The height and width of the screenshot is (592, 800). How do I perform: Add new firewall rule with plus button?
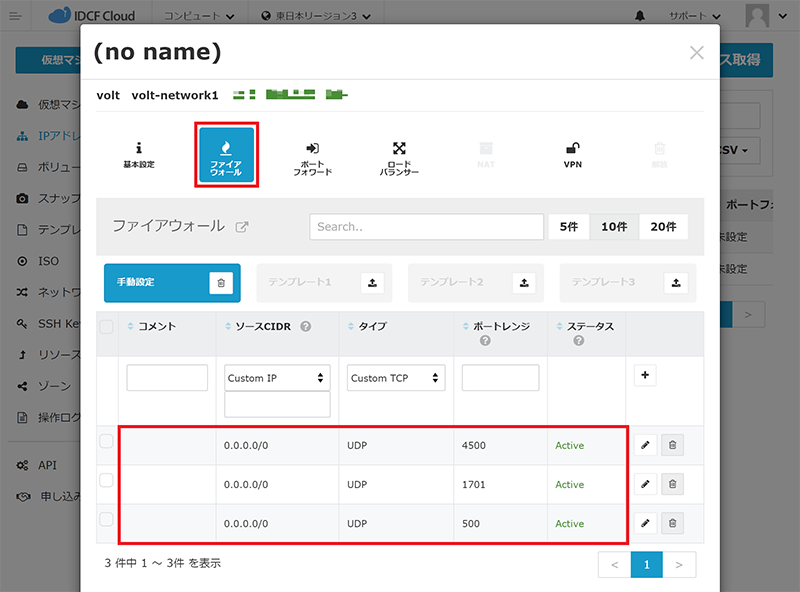[x=645, y=376]
